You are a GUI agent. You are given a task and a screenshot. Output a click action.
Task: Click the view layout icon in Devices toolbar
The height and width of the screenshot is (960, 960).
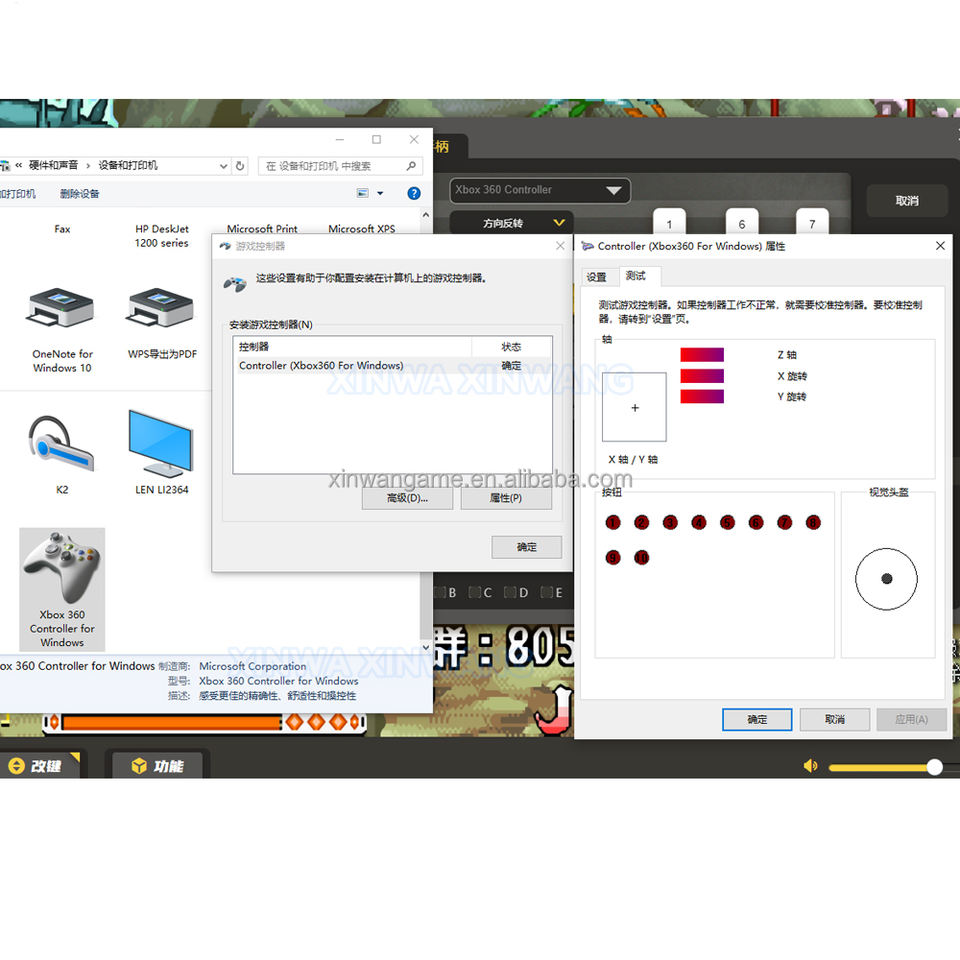click(x=362, y=193)
